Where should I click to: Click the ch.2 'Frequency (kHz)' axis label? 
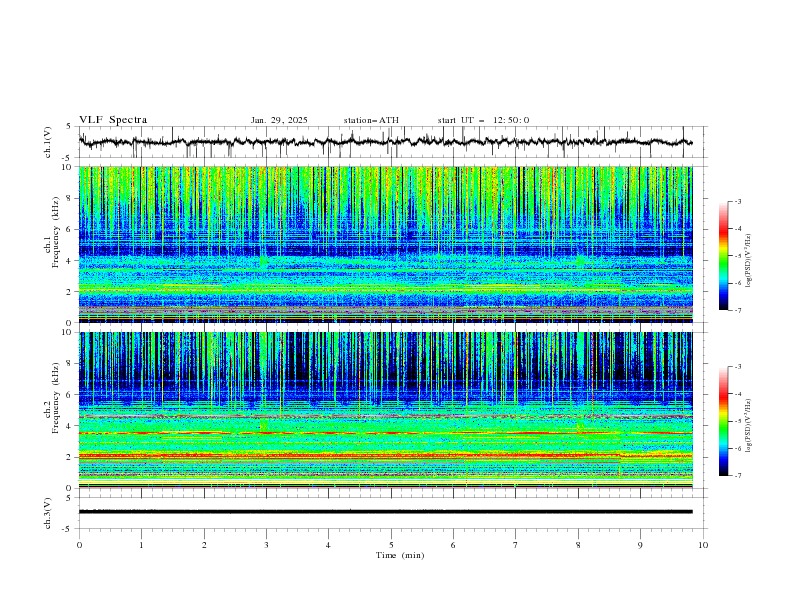(x=56, y=397)
